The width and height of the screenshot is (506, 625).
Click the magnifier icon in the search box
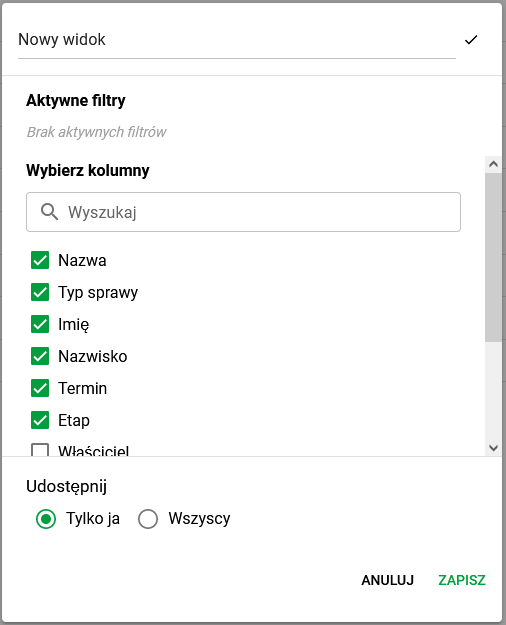pos(49,212)
